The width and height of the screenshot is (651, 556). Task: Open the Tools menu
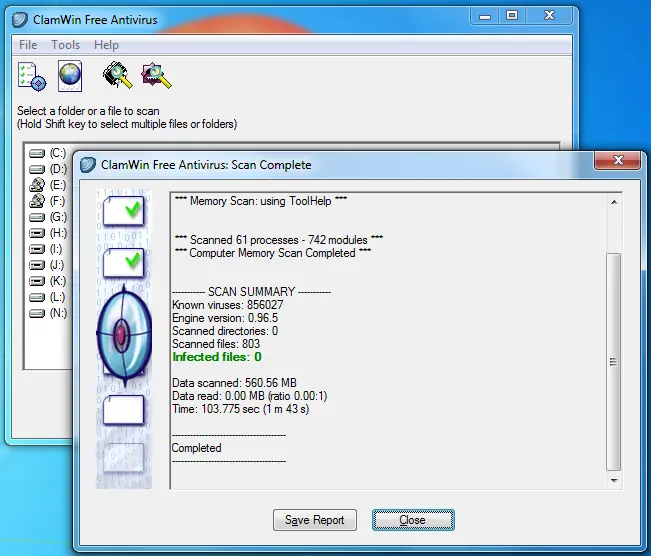pos(66,45)
